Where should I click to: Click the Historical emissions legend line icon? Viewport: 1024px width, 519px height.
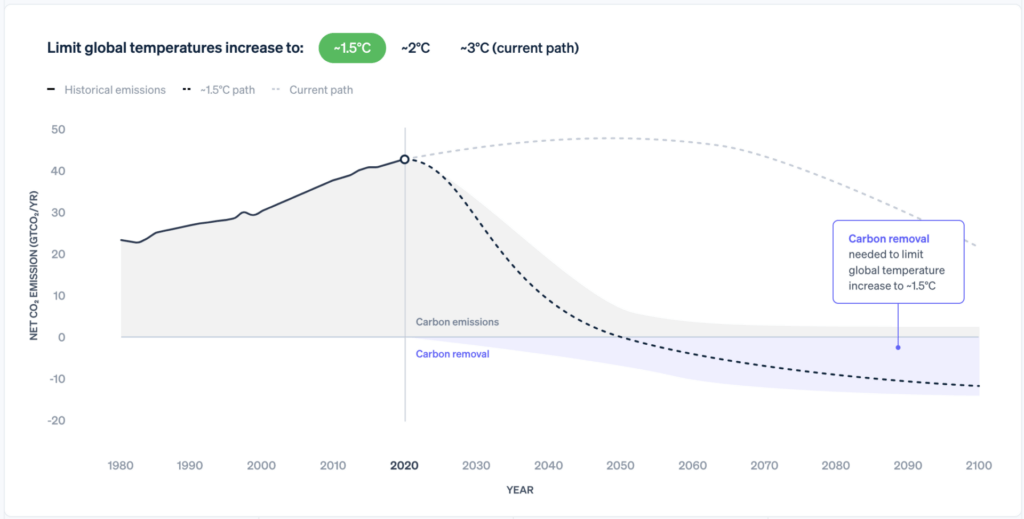pyautogui.click(x=50, y=90)
